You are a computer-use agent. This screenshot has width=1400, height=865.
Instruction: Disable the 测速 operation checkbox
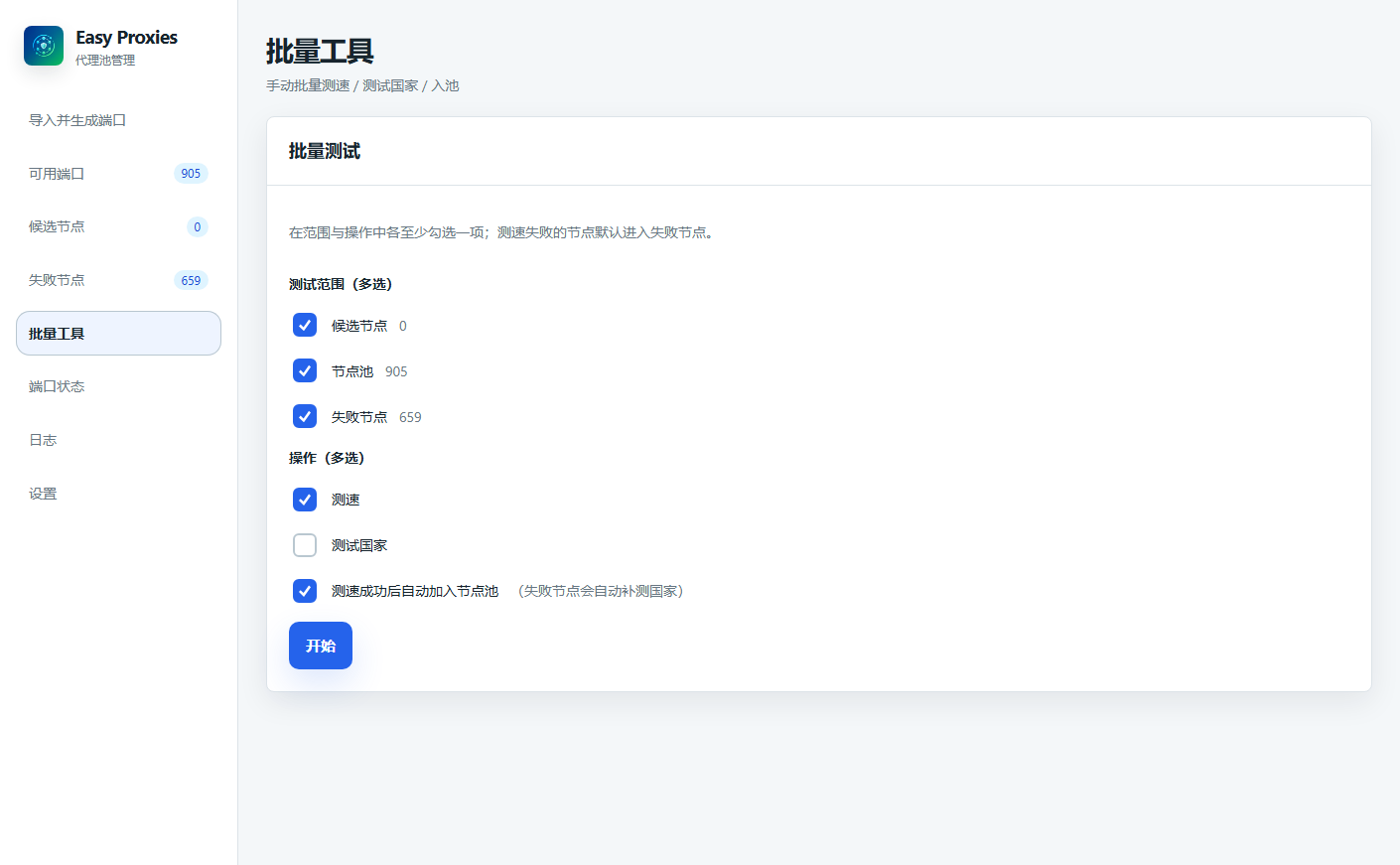[305, 500]
